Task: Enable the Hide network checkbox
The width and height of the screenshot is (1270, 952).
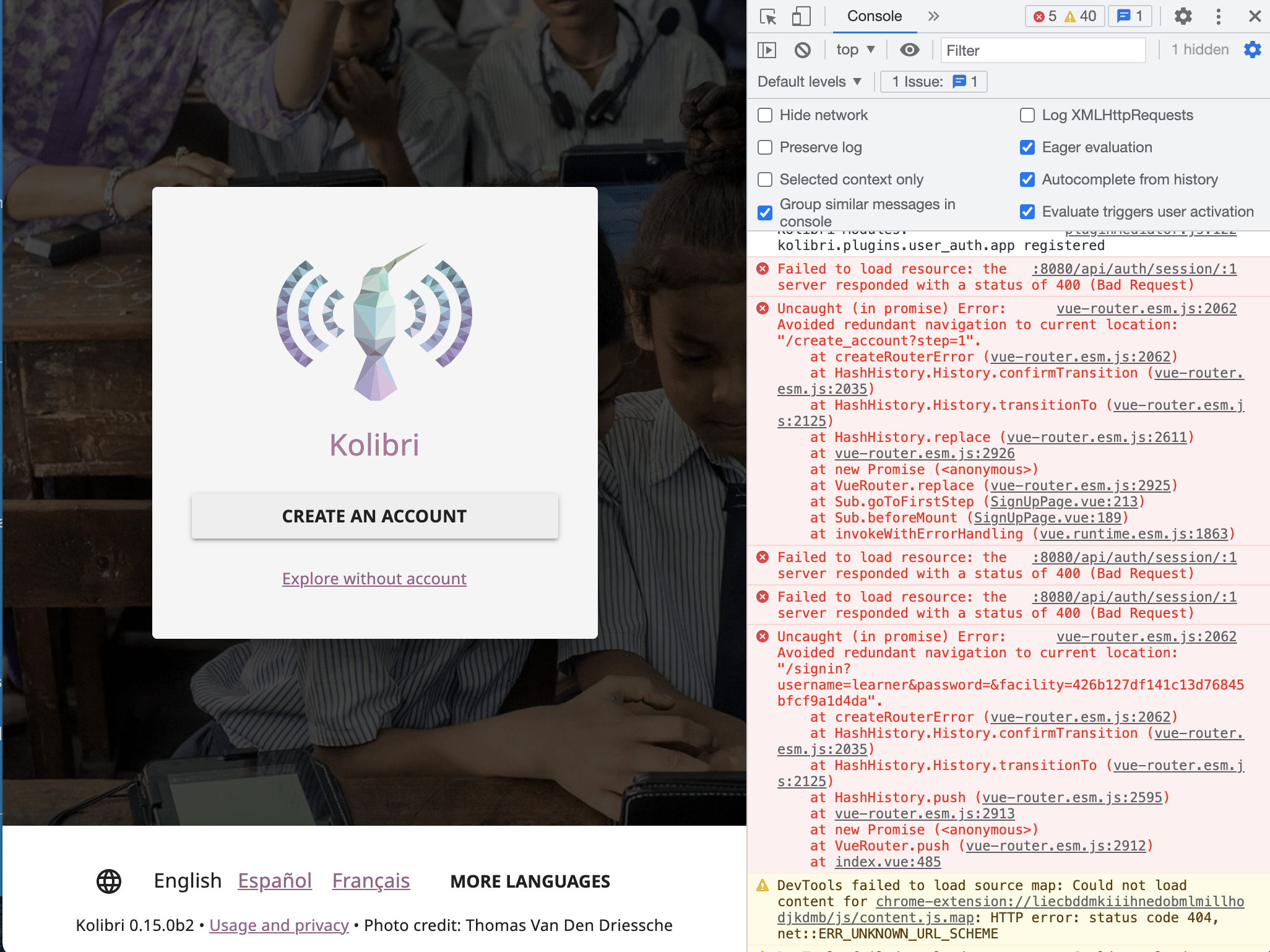Action: point(765,115)
